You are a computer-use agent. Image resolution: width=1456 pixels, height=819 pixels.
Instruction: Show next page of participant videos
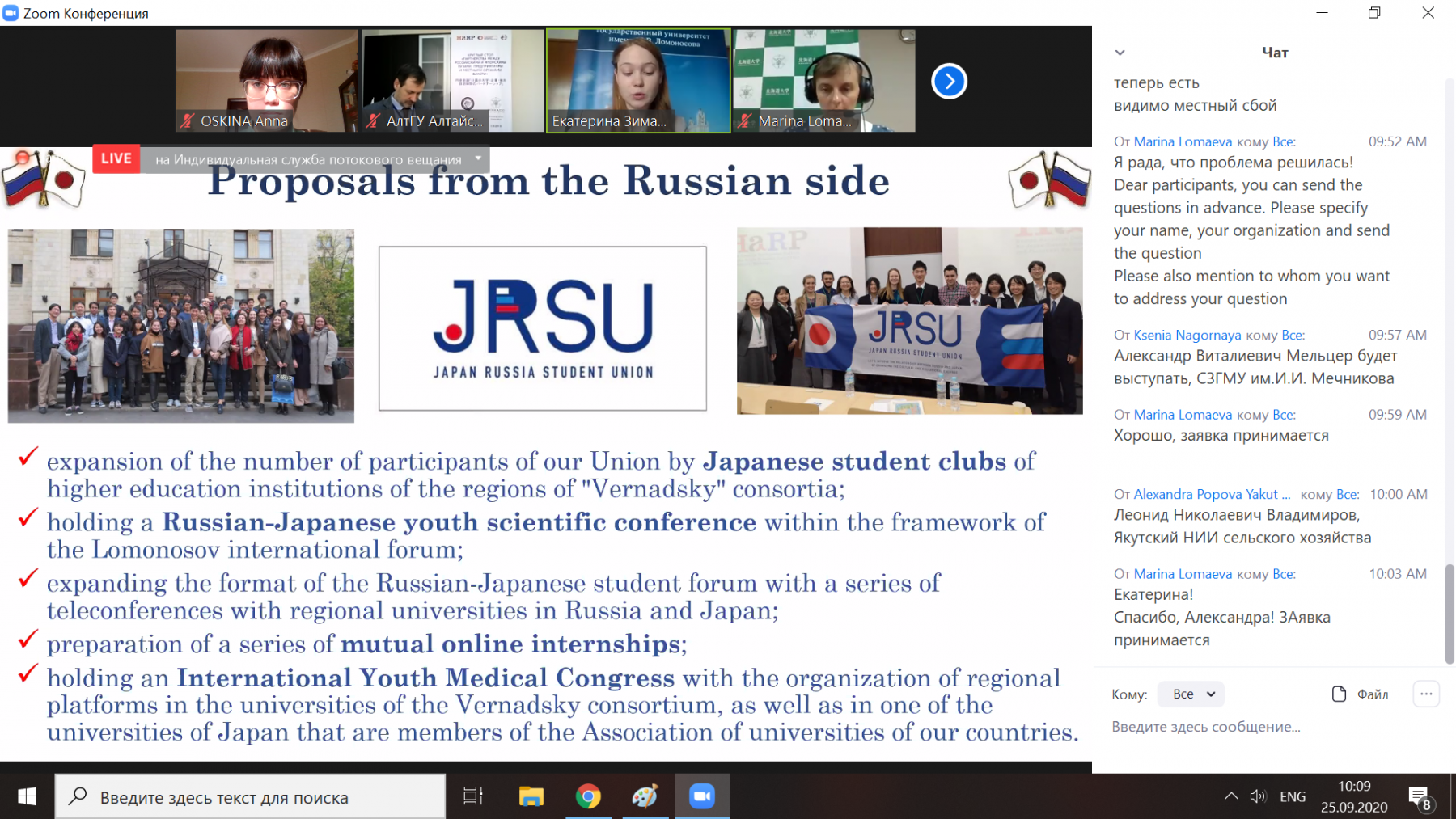click(x=949, y=81)
